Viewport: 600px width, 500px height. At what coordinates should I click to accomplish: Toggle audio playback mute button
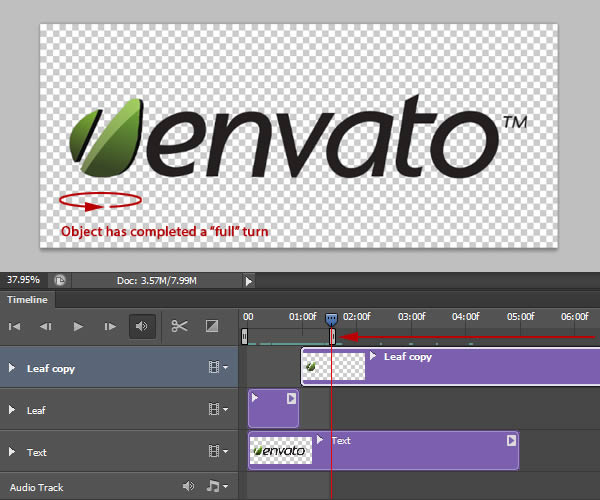(142, 326)
